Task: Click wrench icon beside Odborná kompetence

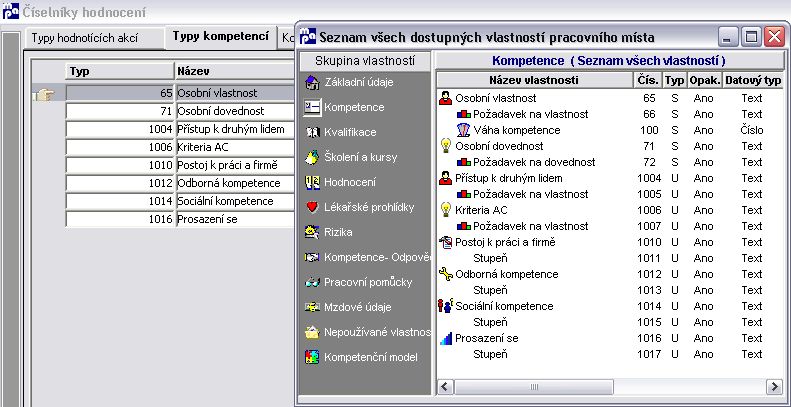Action: tap(445, 274)
